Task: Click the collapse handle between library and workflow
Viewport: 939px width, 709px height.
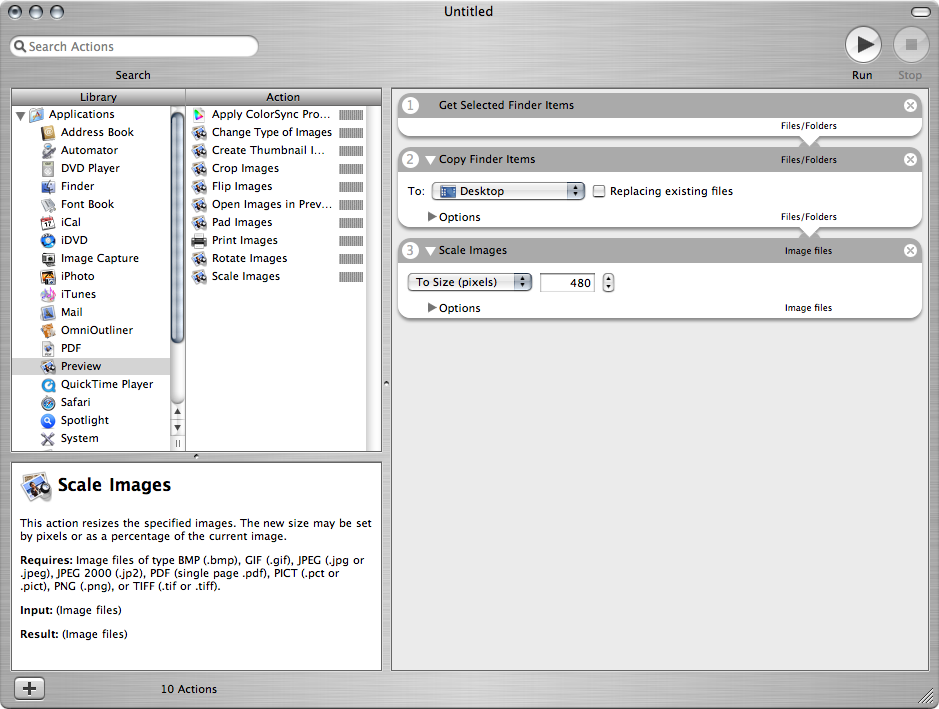Action: 386,383
